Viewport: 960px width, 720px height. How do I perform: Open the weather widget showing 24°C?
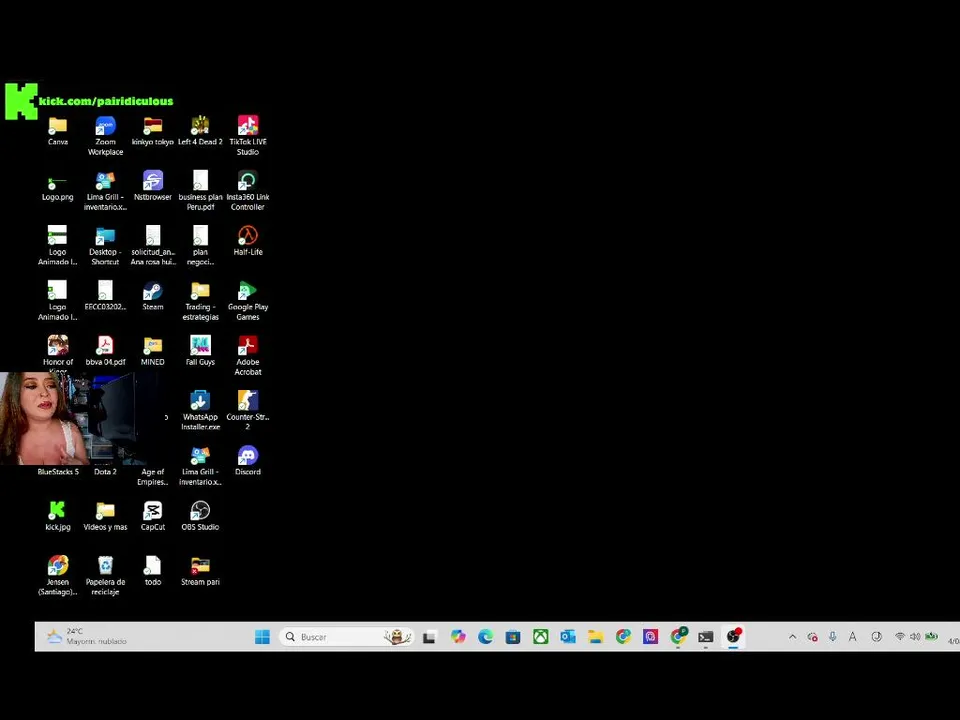pyautogui.click(x=87, y=637)
